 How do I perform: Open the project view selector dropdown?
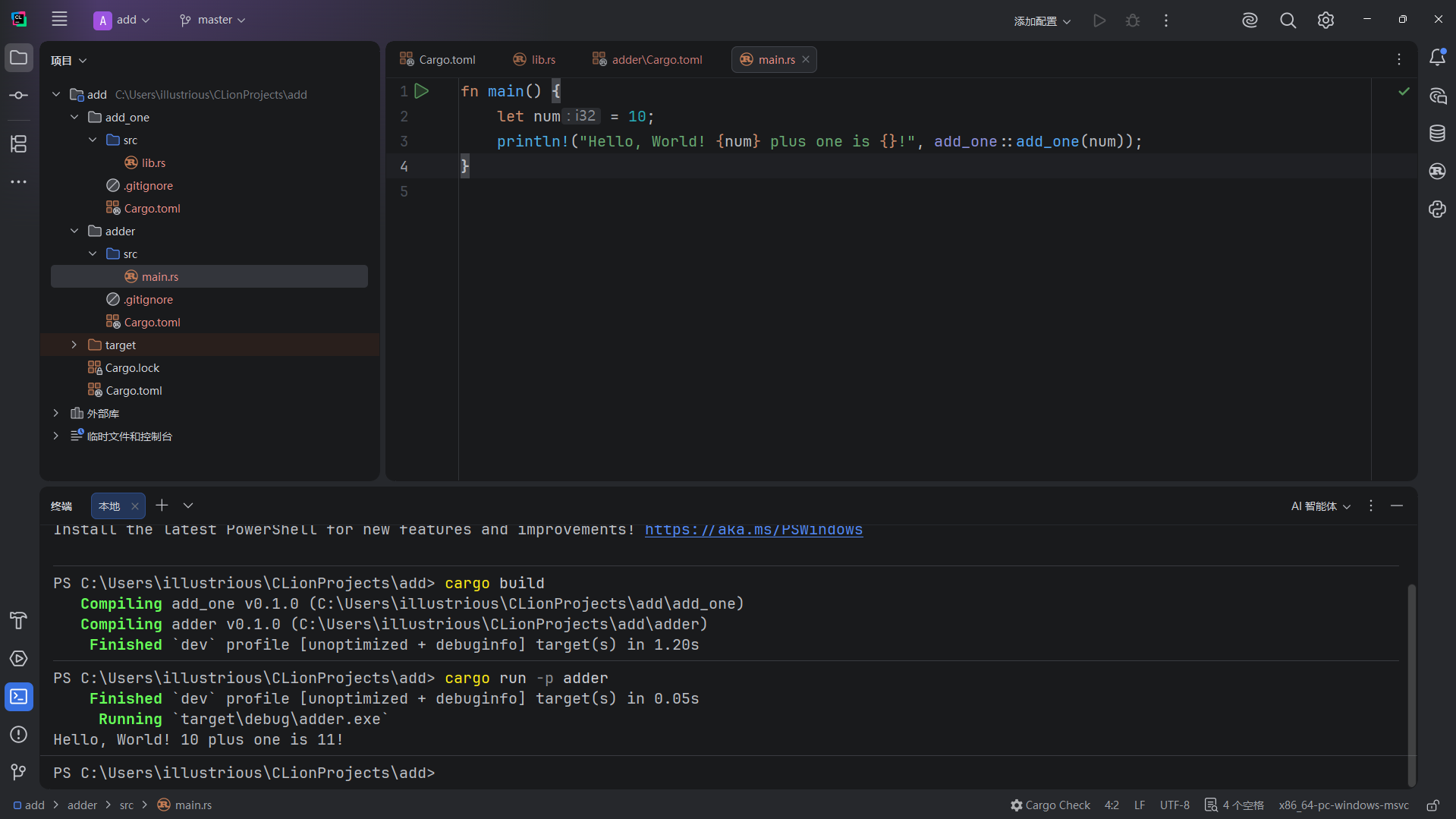[x=68, y=61]
